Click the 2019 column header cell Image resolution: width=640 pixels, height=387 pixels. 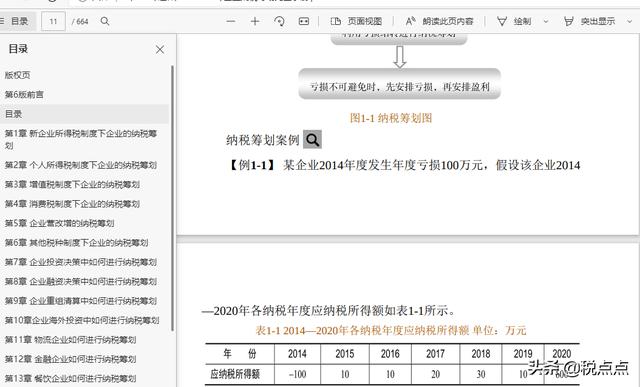click(x=523, y=354)
